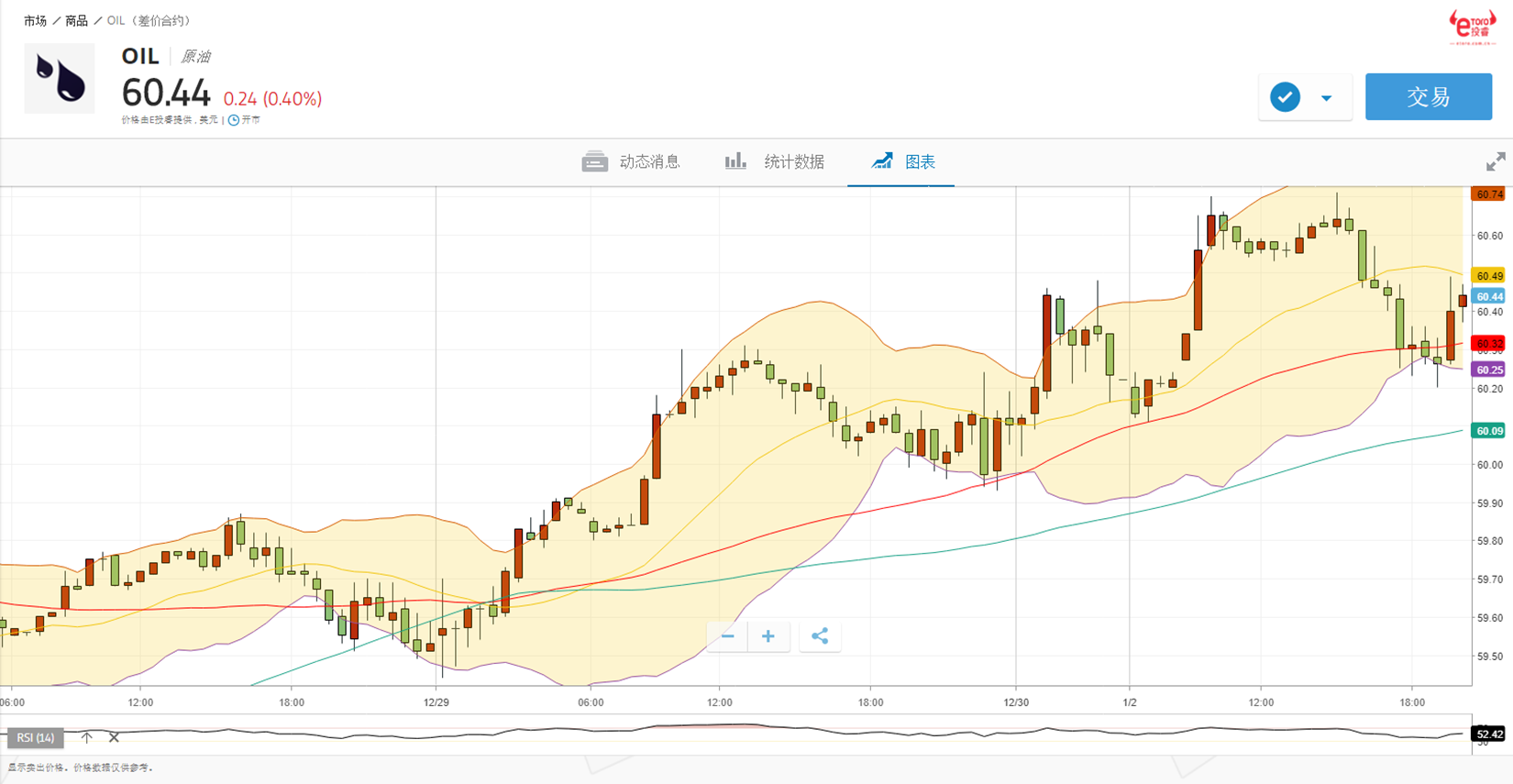Click the 60.60 label on price axis
The image size is (1513, 784).
(x=1489, y=236)
